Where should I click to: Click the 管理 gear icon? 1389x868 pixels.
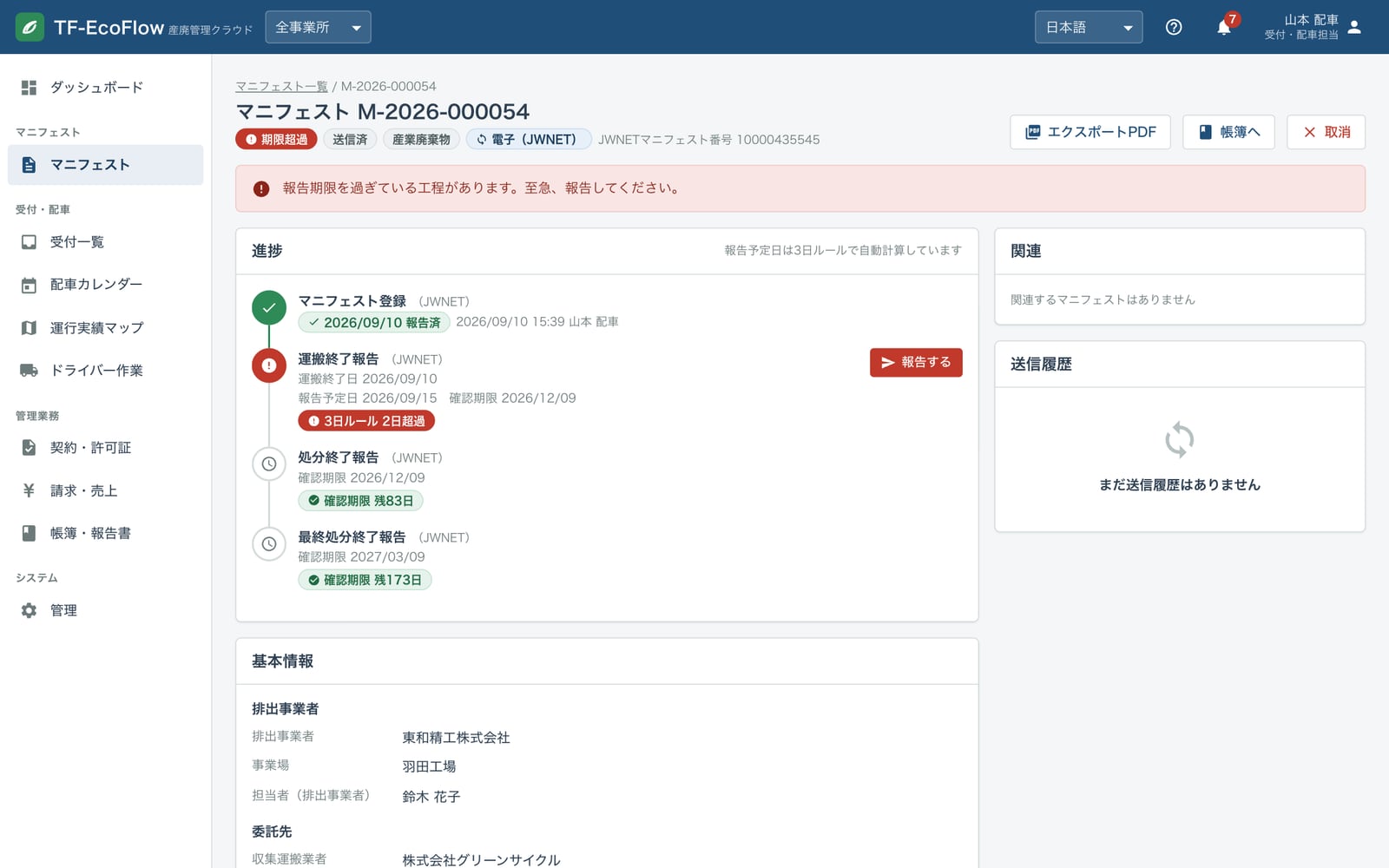pyautogui.click(x=29, y=611)
